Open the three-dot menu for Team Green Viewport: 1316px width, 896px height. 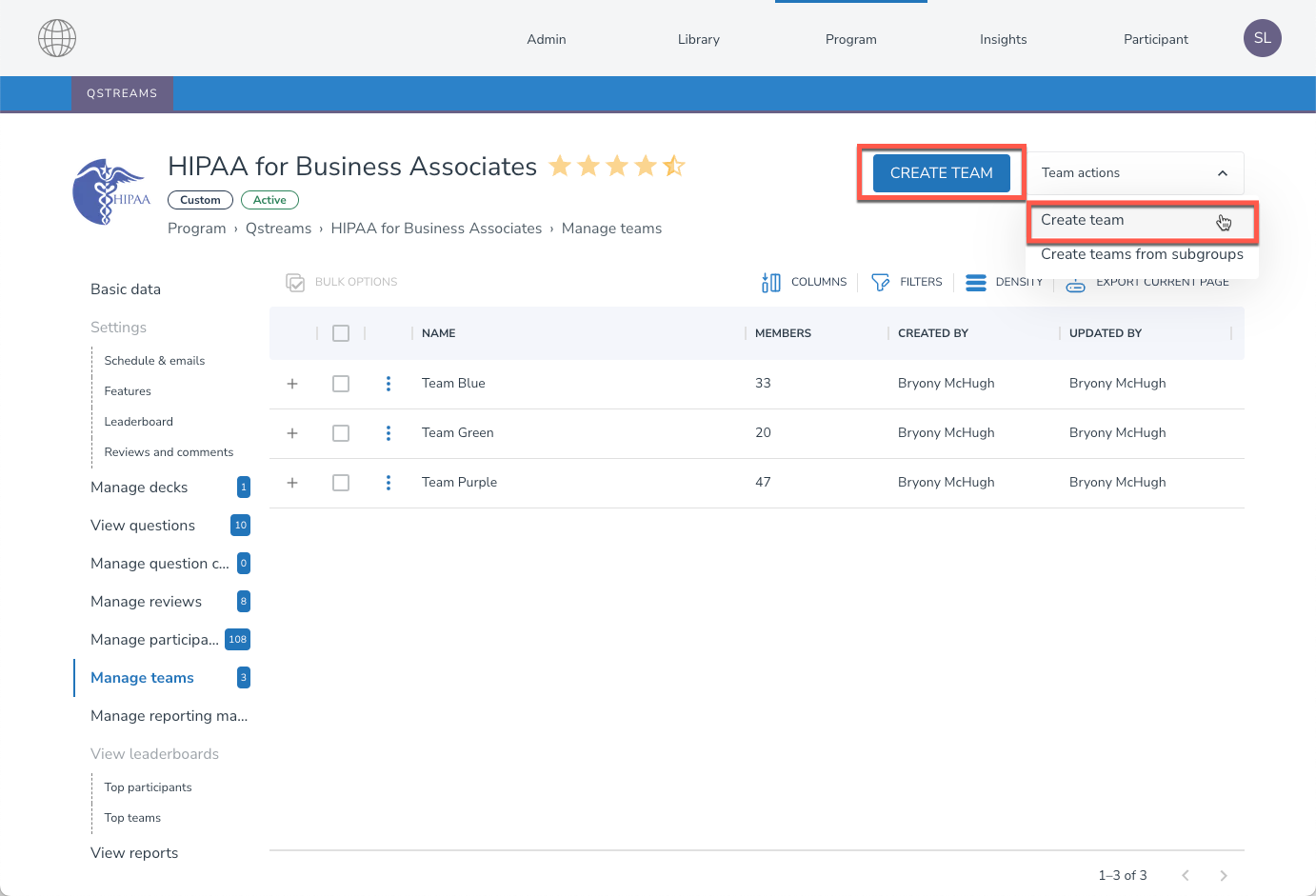tap(389, 433)
